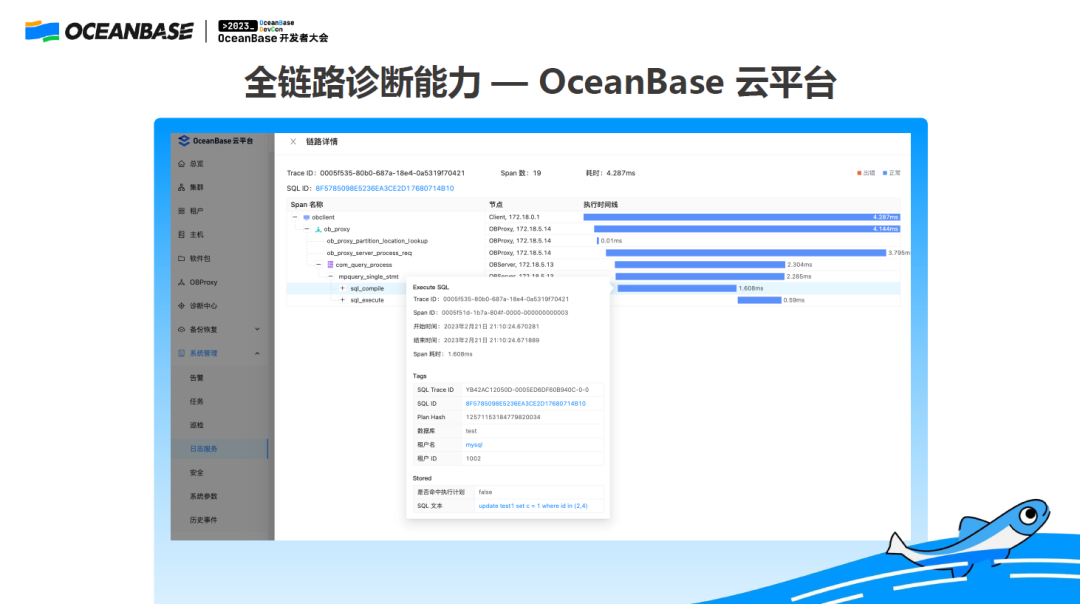Click the 租户 tenant icon in sidebar
The width and height of the screenshot is (1080, 604).
click(x=181, y=211)
